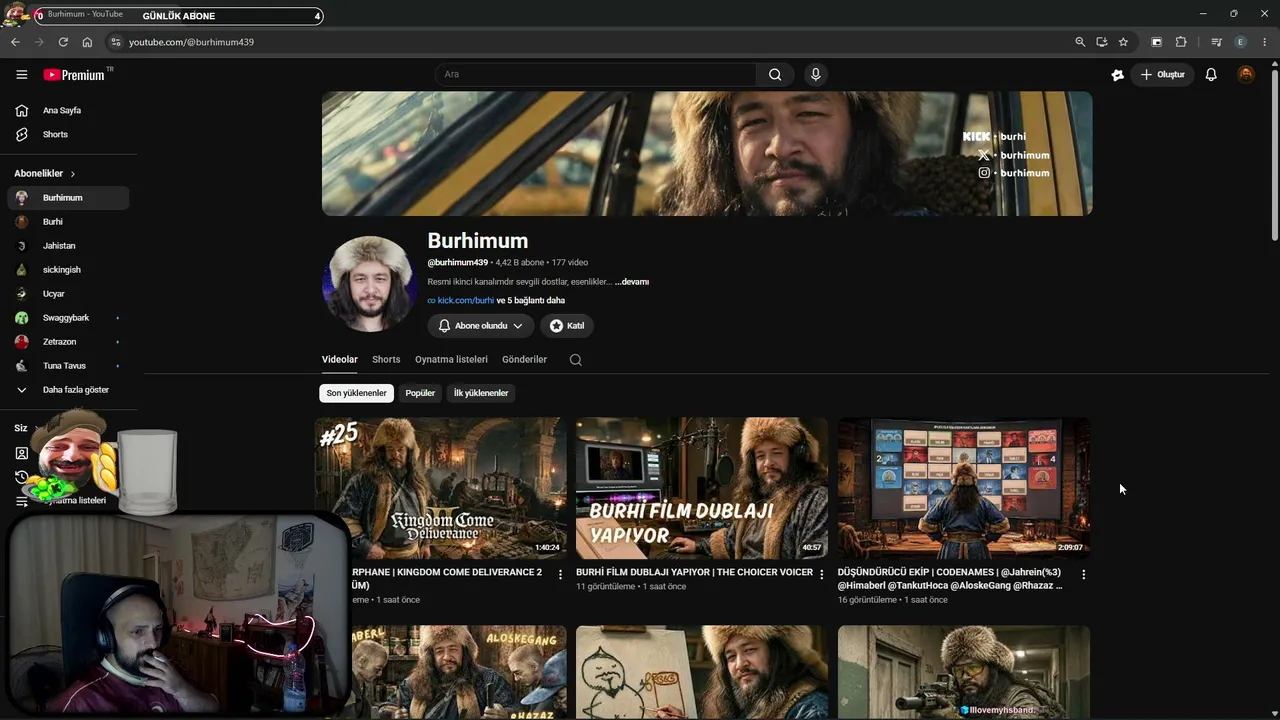
Task: Start voice search with the microphone icon
Action: (816, 74)
